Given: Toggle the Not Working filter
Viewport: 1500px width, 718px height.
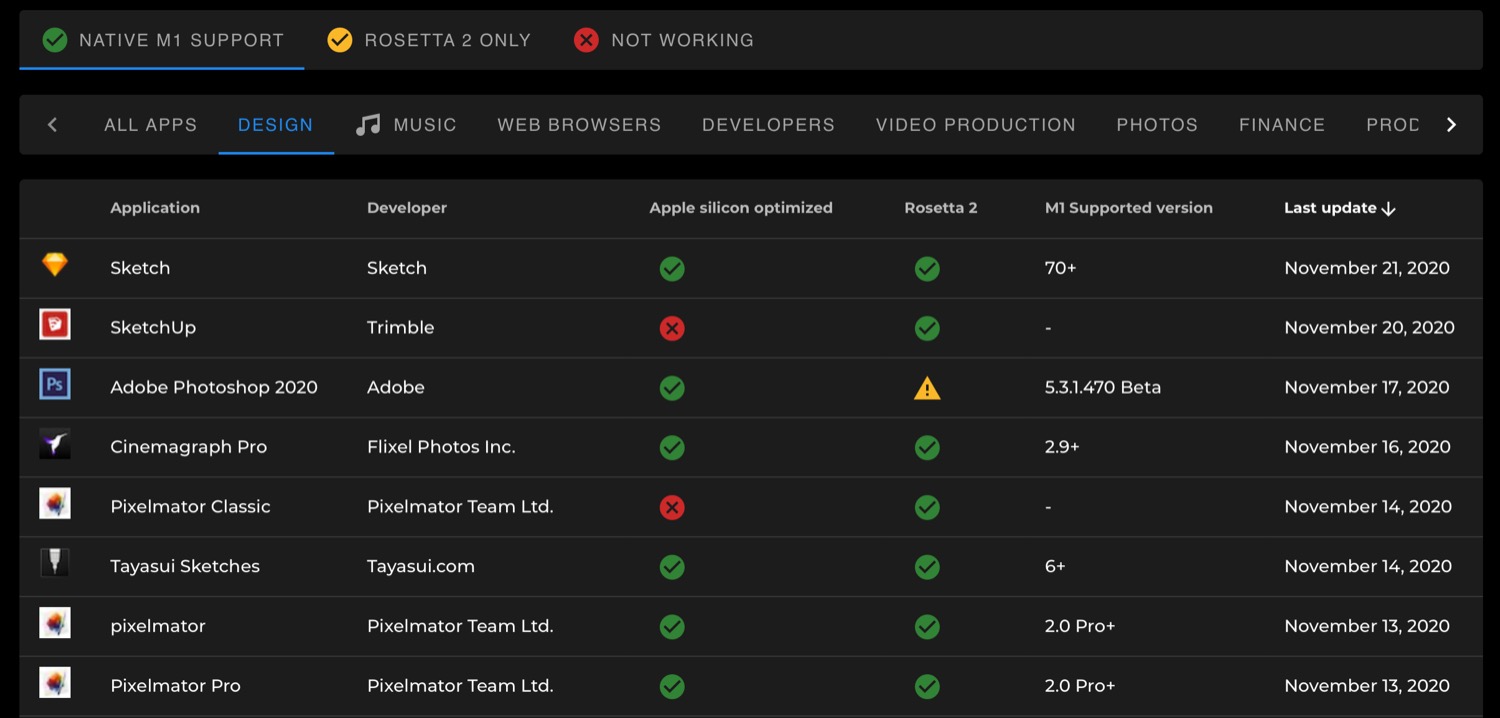Looking at the screenshot, I should (664, 40).
